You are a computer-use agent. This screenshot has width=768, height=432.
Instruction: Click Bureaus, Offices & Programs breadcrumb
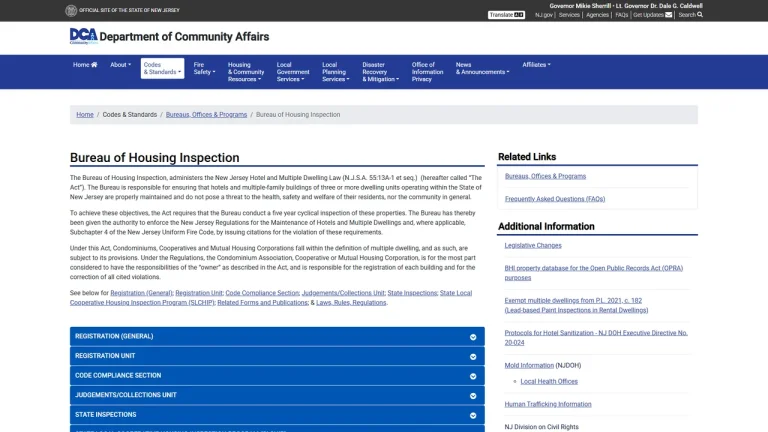(206, 115)
